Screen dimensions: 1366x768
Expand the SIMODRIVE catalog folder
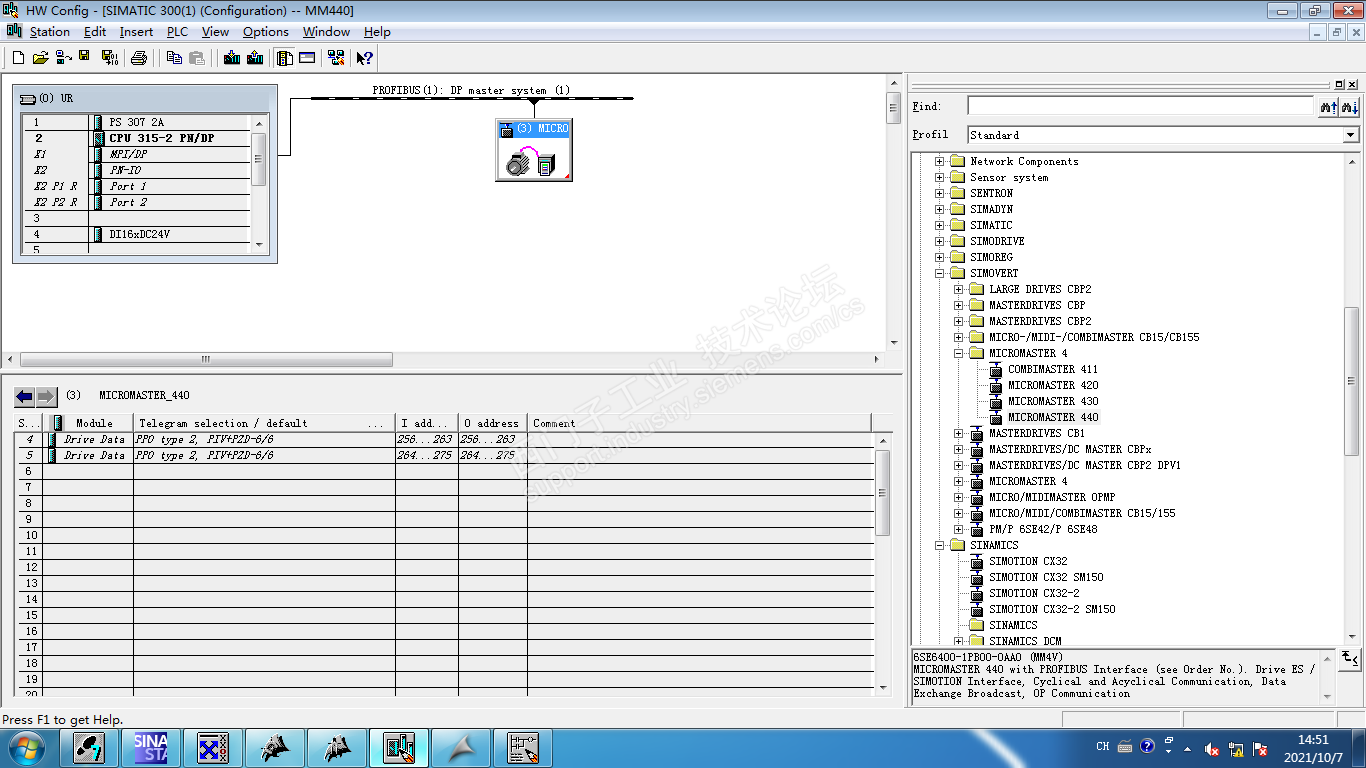tap(940, 241)
